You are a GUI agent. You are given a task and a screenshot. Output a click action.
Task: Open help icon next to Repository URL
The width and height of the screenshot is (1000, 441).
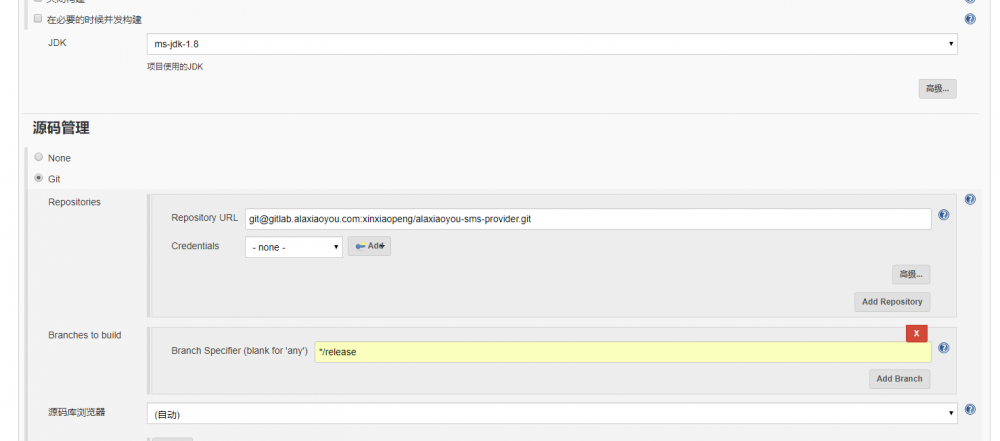(x=944, y=215)
